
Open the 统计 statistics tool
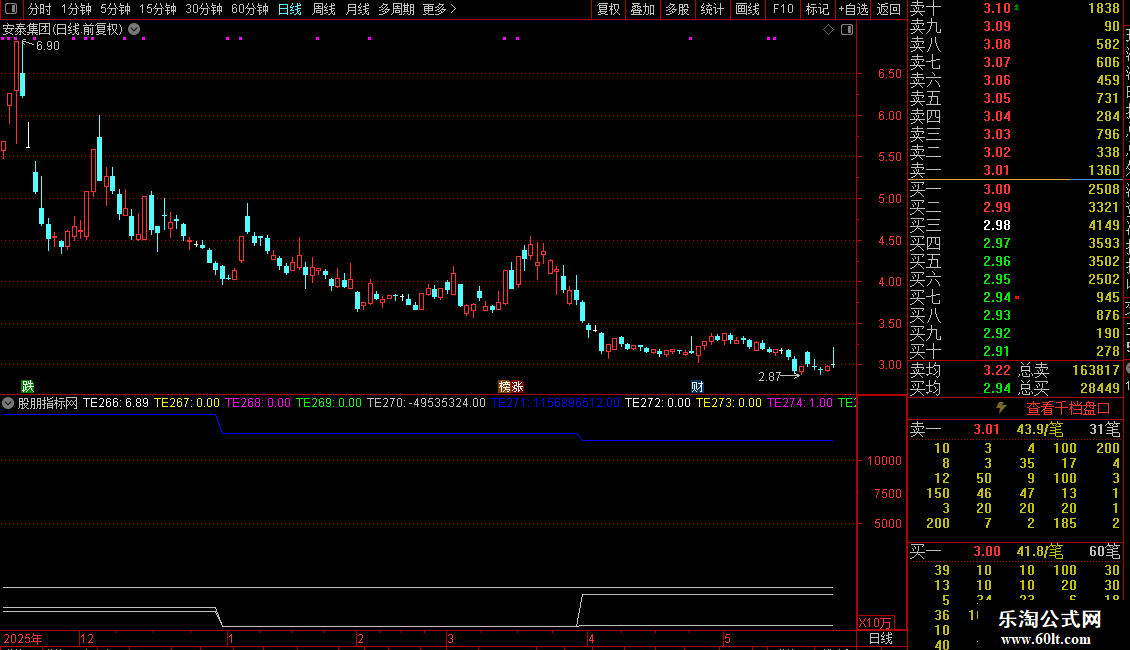point(712,9)
